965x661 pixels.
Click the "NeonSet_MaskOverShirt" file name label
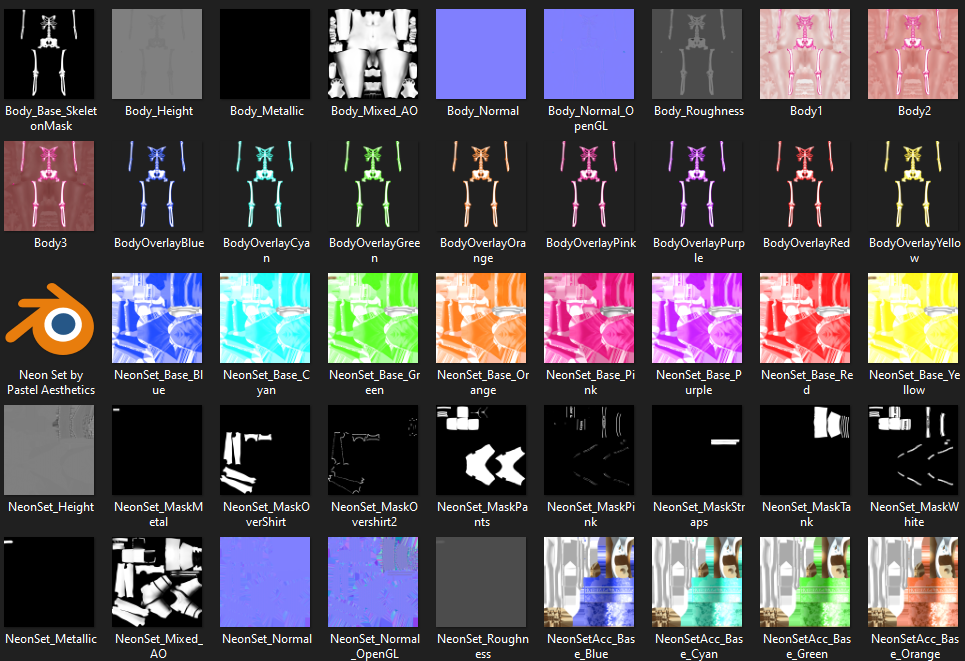[266, 515]
